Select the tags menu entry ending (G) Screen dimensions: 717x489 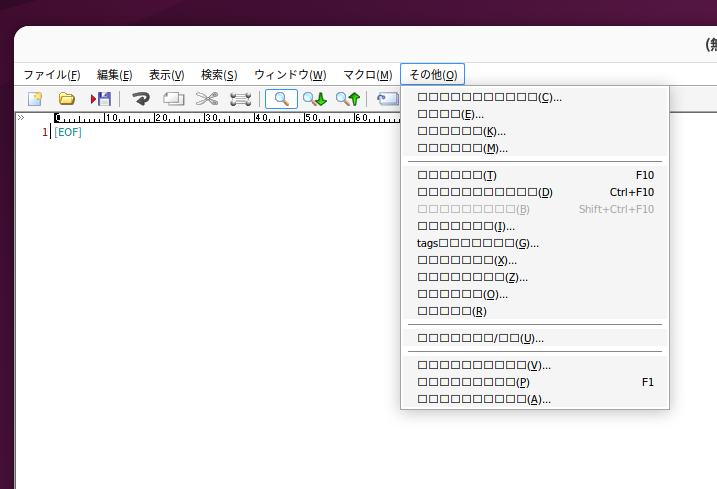477,243
